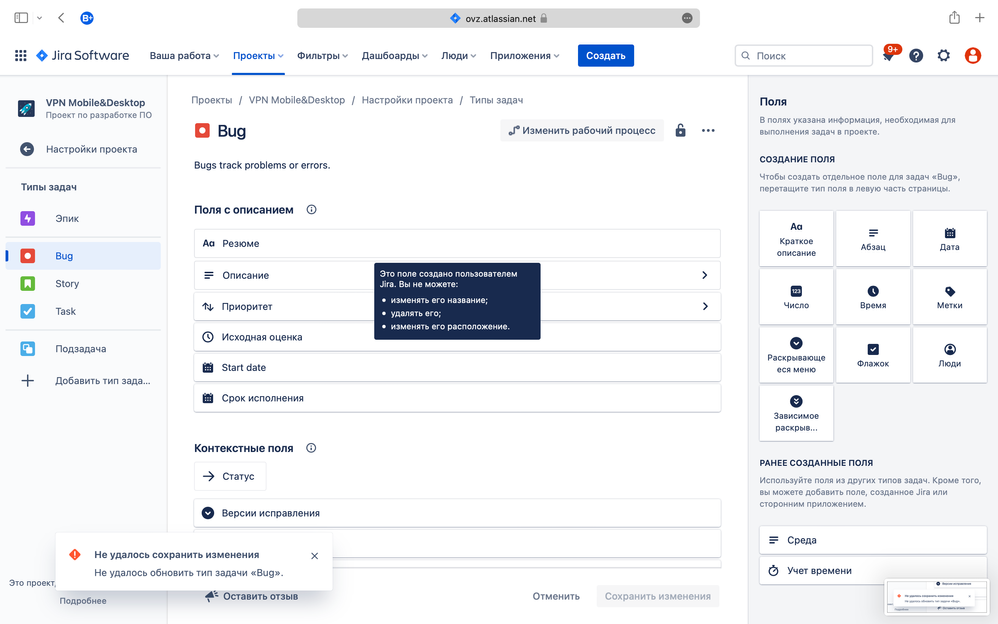The height and width of the screenshot is (624, 998).
Task: Click Изменить рабочий процесс button
Action: click(582, 131)
